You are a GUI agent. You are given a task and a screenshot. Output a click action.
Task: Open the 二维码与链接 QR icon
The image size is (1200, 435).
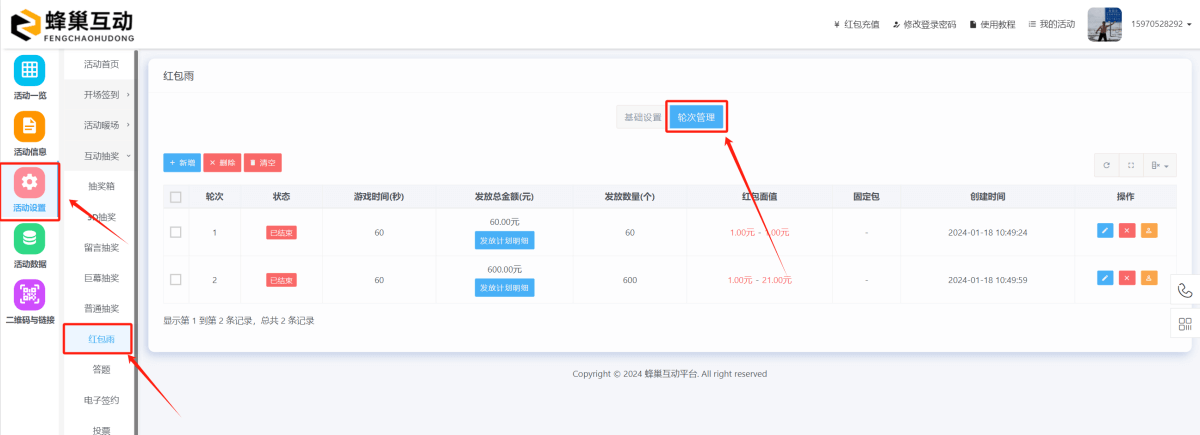pos(29,295)
